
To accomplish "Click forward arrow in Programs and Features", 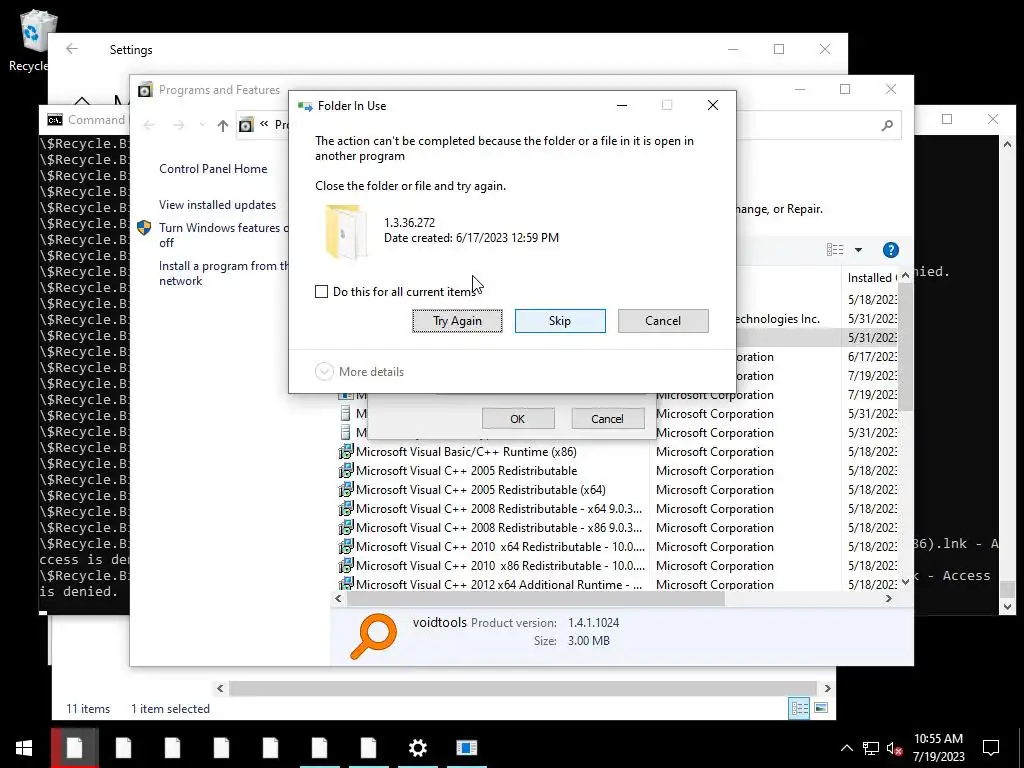I will coord(178,125).
